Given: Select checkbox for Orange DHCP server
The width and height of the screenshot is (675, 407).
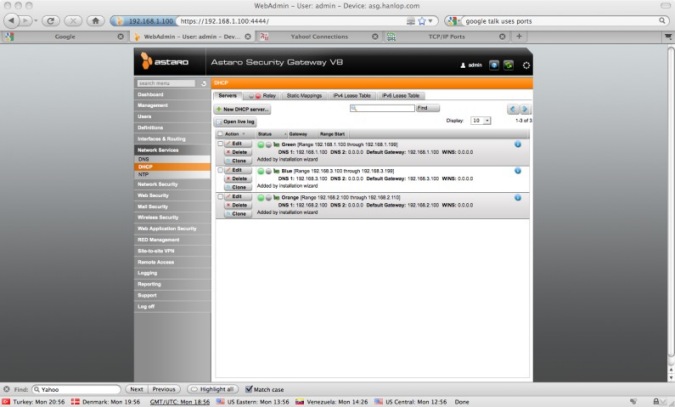Looking at the screenshot, I should pos(221,198).
